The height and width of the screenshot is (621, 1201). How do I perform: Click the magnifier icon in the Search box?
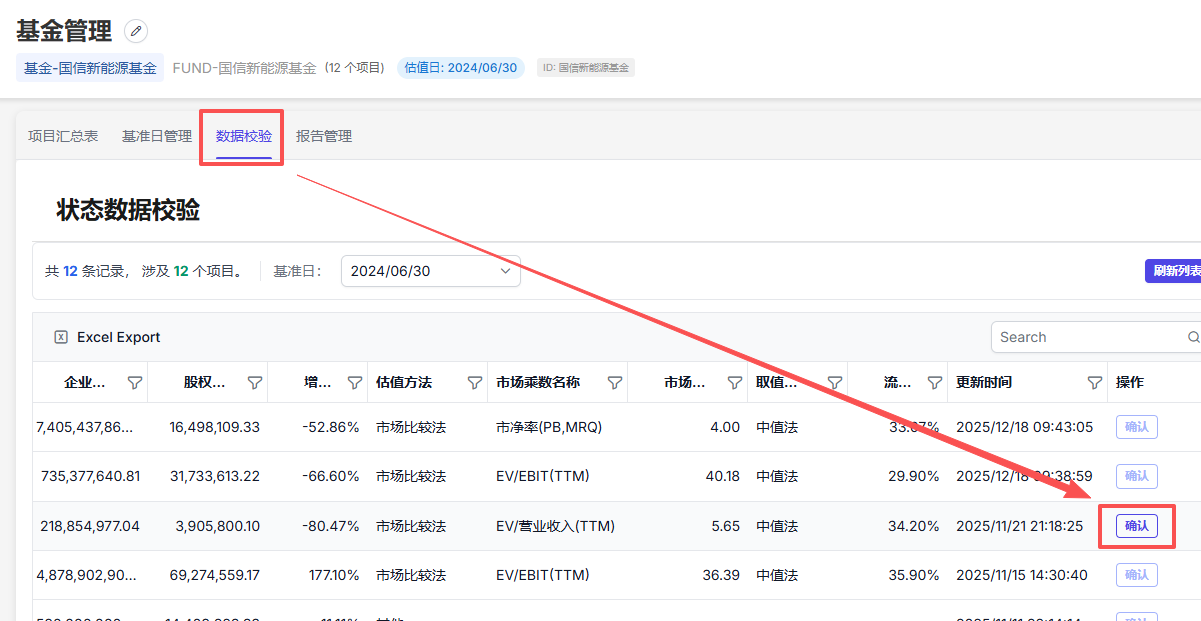click(1193, 337)
